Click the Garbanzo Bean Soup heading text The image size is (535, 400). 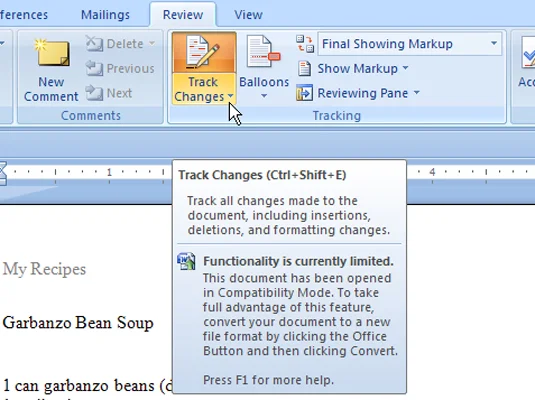(x=78, y=323)
